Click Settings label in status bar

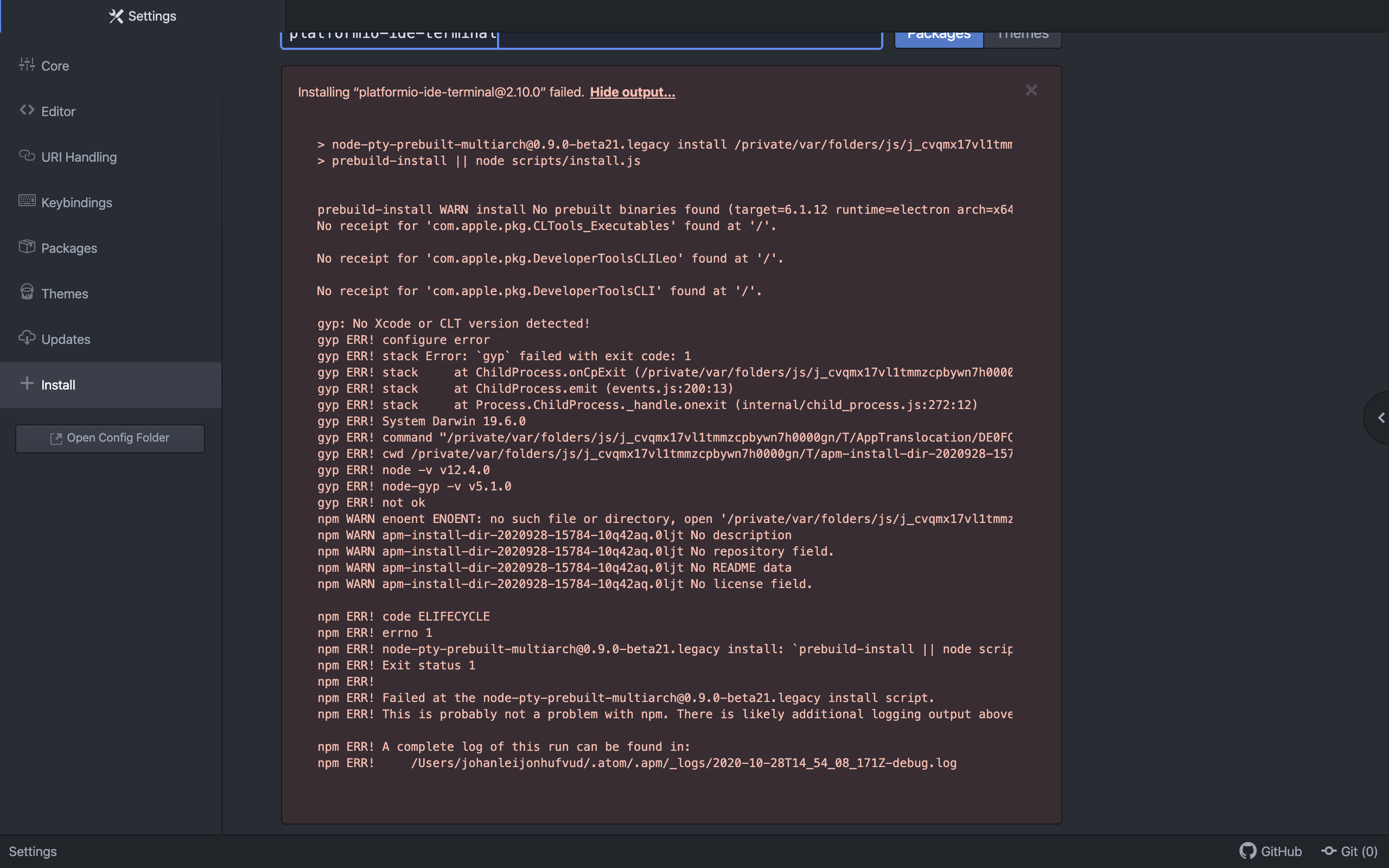coord(33,851)
